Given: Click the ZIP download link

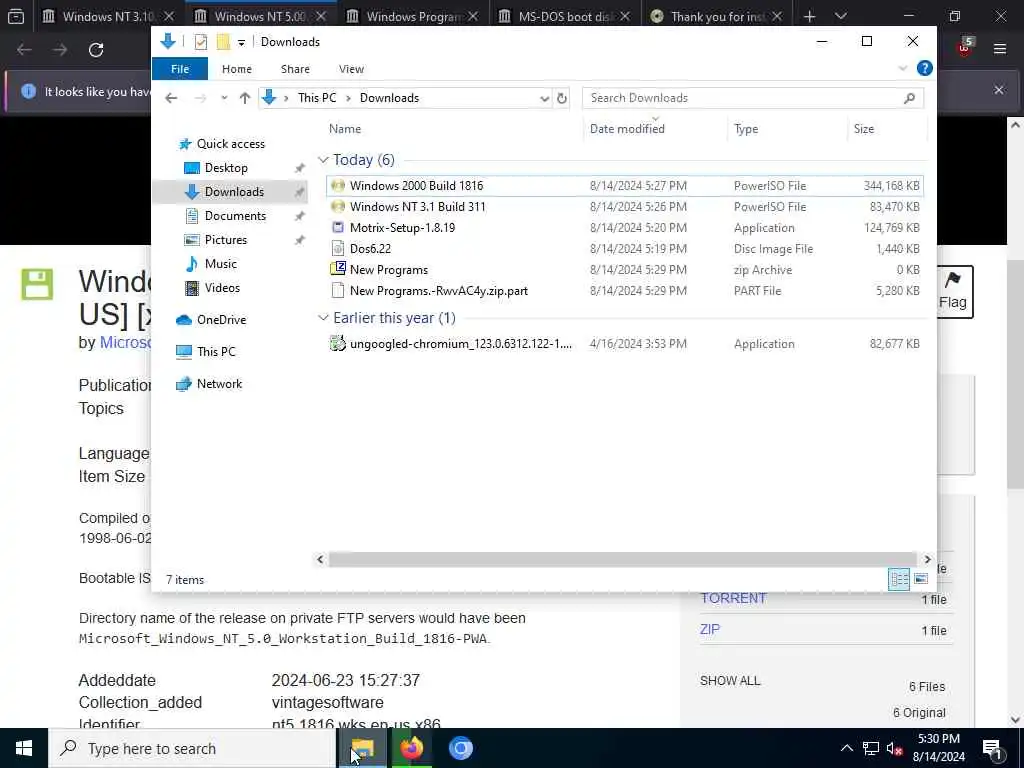Looking at the screenshot, I should 710,630.
